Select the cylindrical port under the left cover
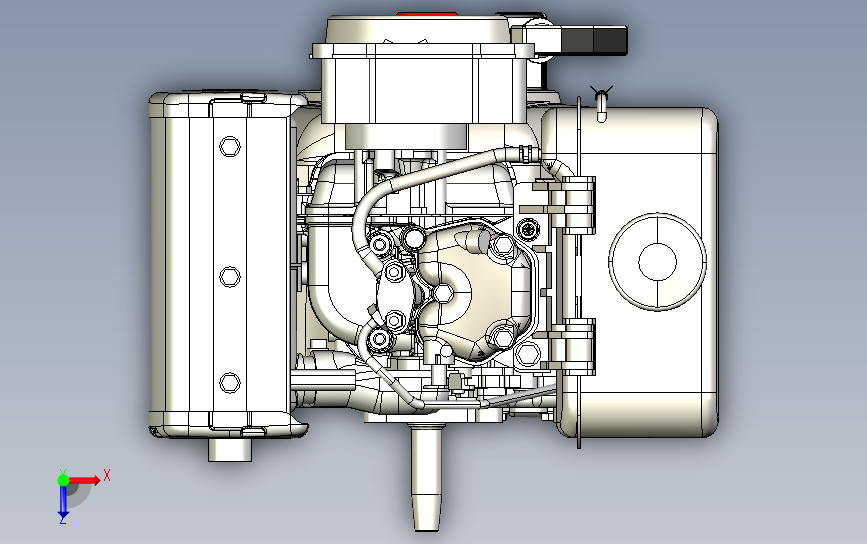 (x=229, y=449)
